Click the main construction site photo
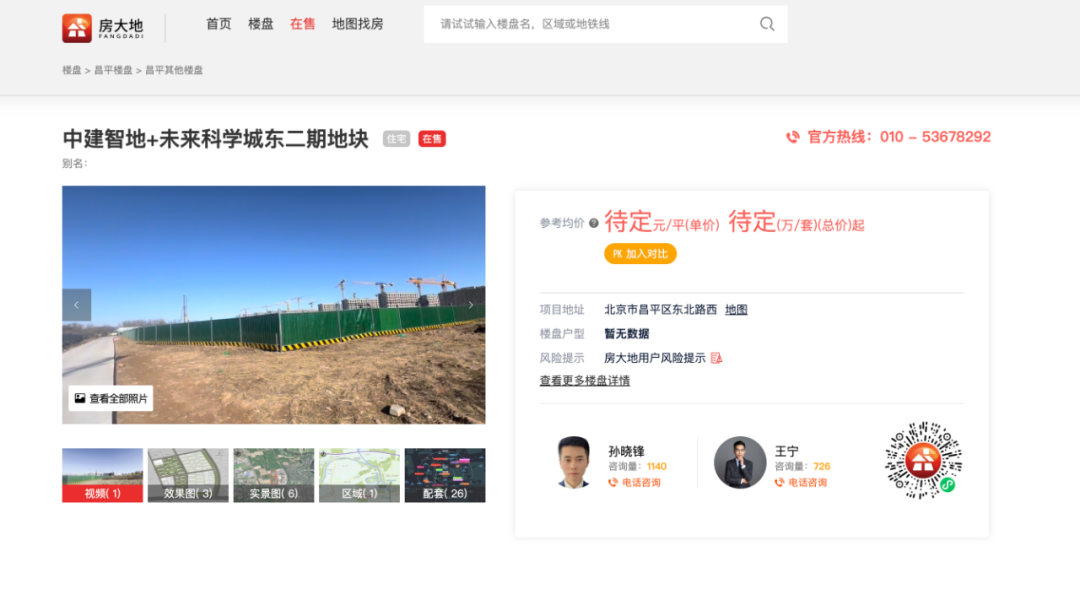This screenshot has height=589, width=1080. [x=273, y=305]
